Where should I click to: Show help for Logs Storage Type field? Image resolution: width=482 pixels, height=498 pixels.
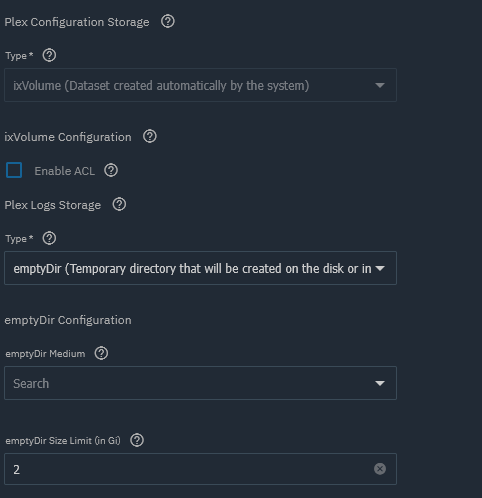tap(49, 238)
